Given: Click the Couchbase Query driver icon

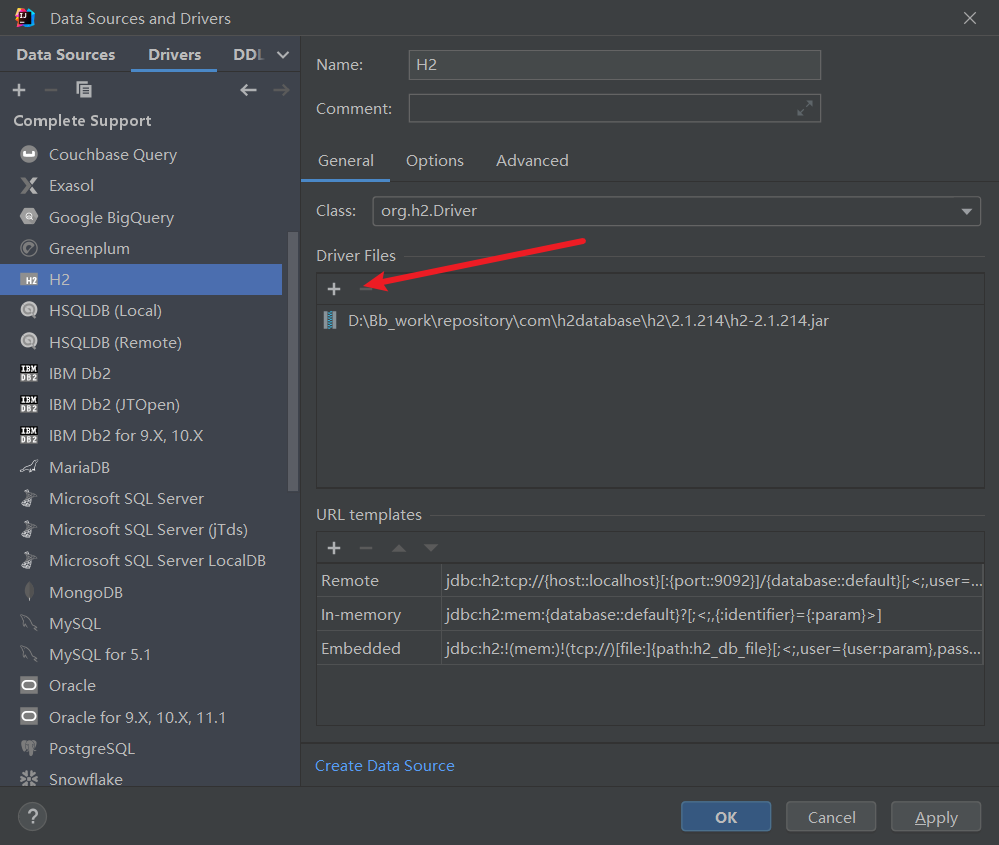Looking at the screenshot, I should (29, 154).
